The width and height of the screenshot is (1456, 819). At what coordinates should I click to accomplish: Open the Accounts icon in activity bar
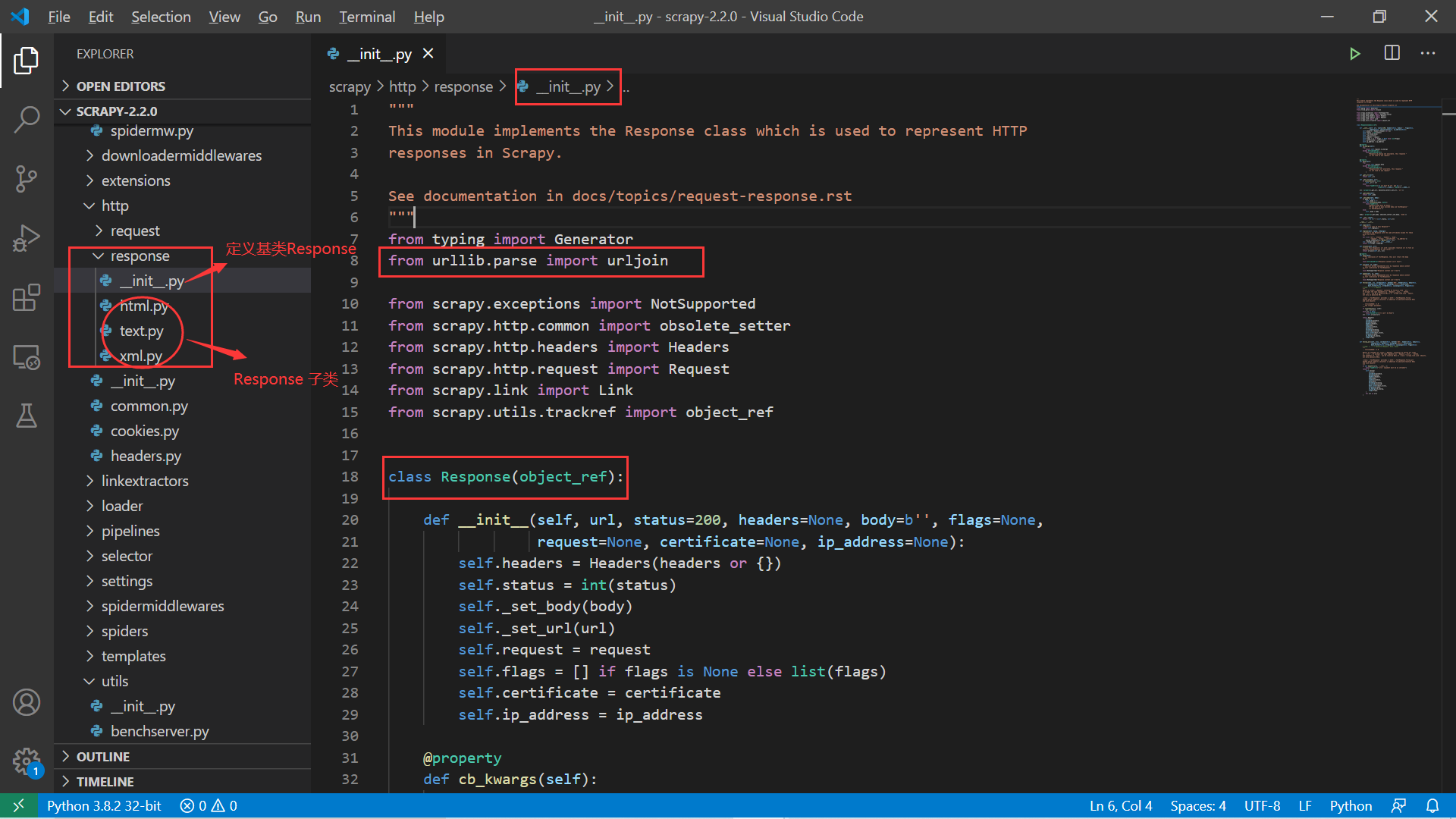27,702
